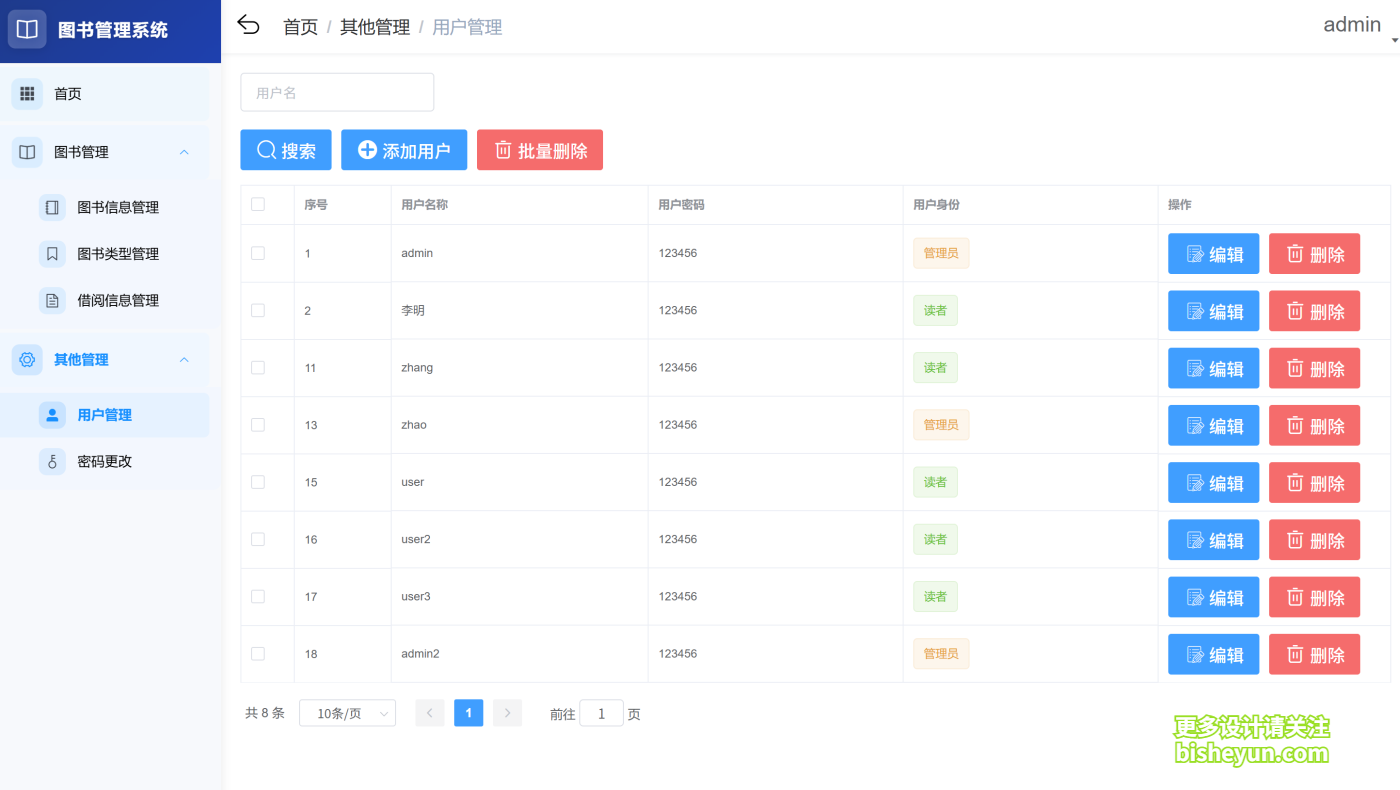Open 图书信息管理 via its book icon

pos(52,207)
